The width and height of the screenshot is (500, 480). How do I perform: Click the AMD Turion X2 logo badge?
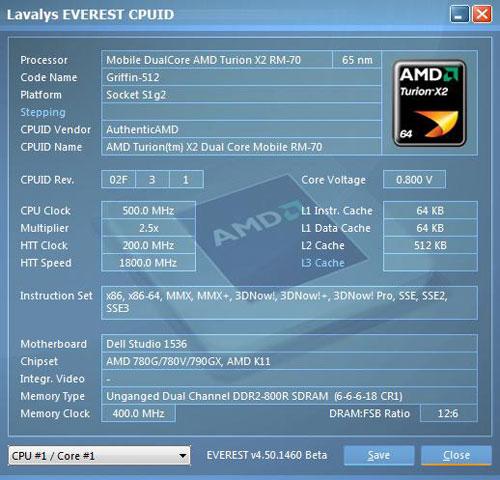pyautogui.click(x=430, y=103)
